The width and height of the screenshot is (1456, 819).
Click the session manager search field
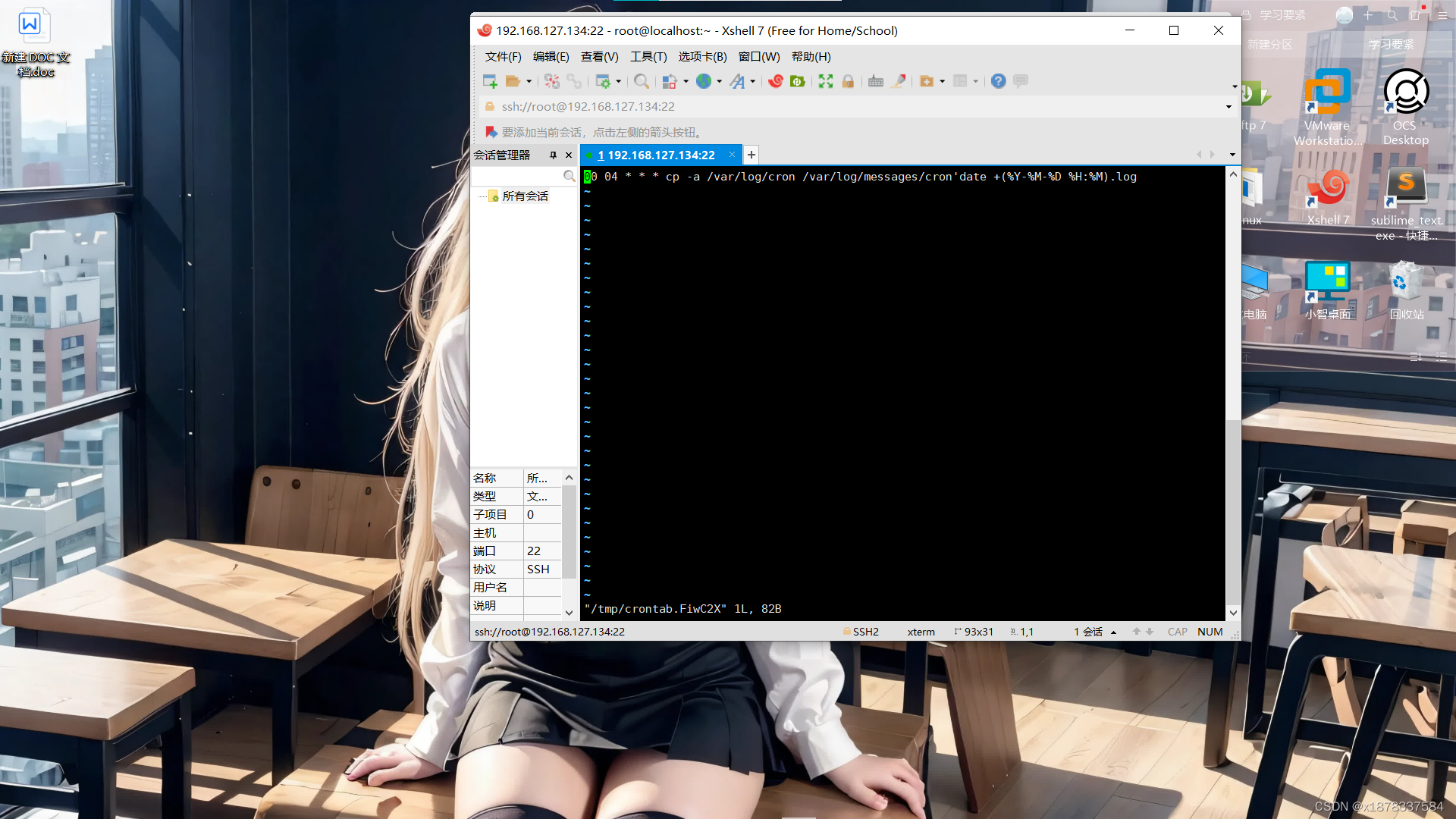click(517, 176)
